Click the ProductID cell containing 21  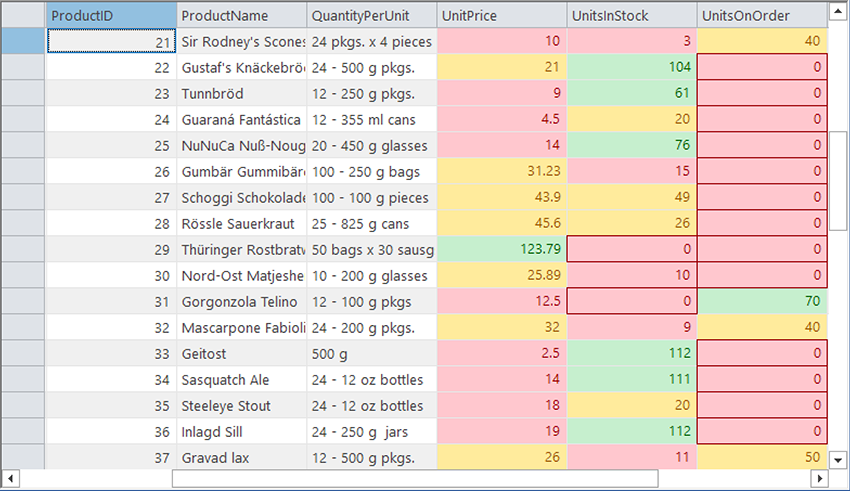point(112,41)
